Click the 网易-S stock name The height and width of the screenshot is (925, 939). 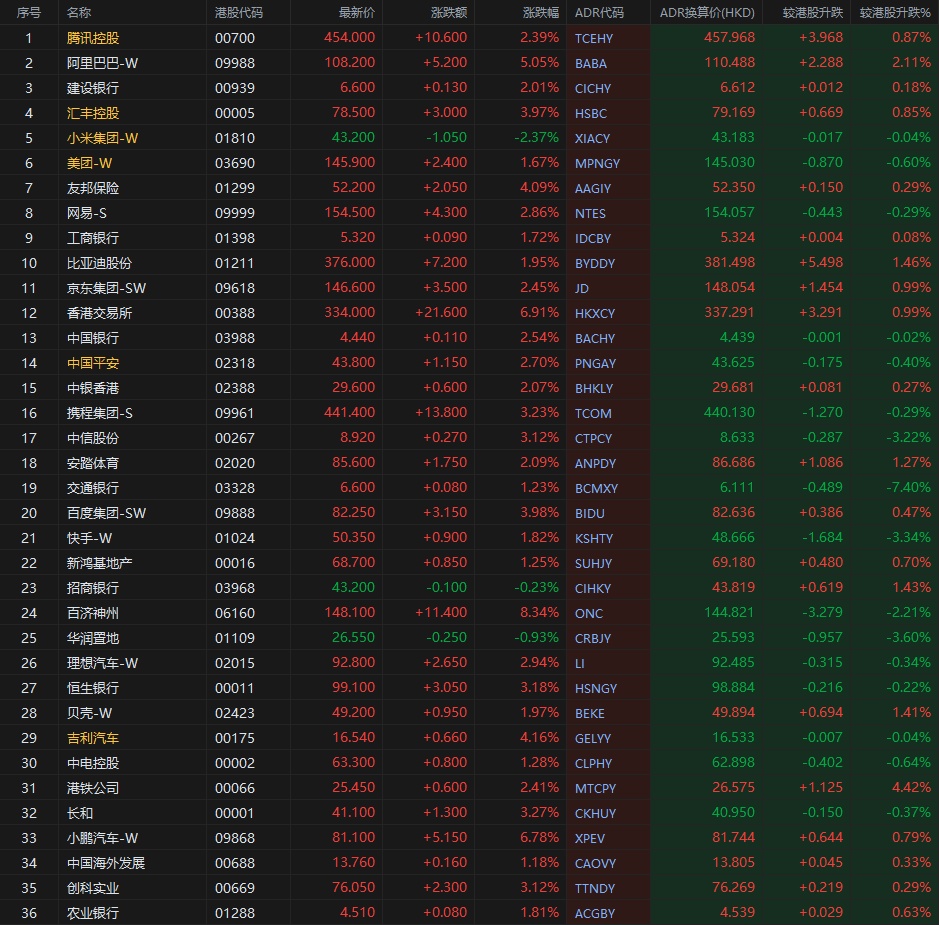point(87,213)
